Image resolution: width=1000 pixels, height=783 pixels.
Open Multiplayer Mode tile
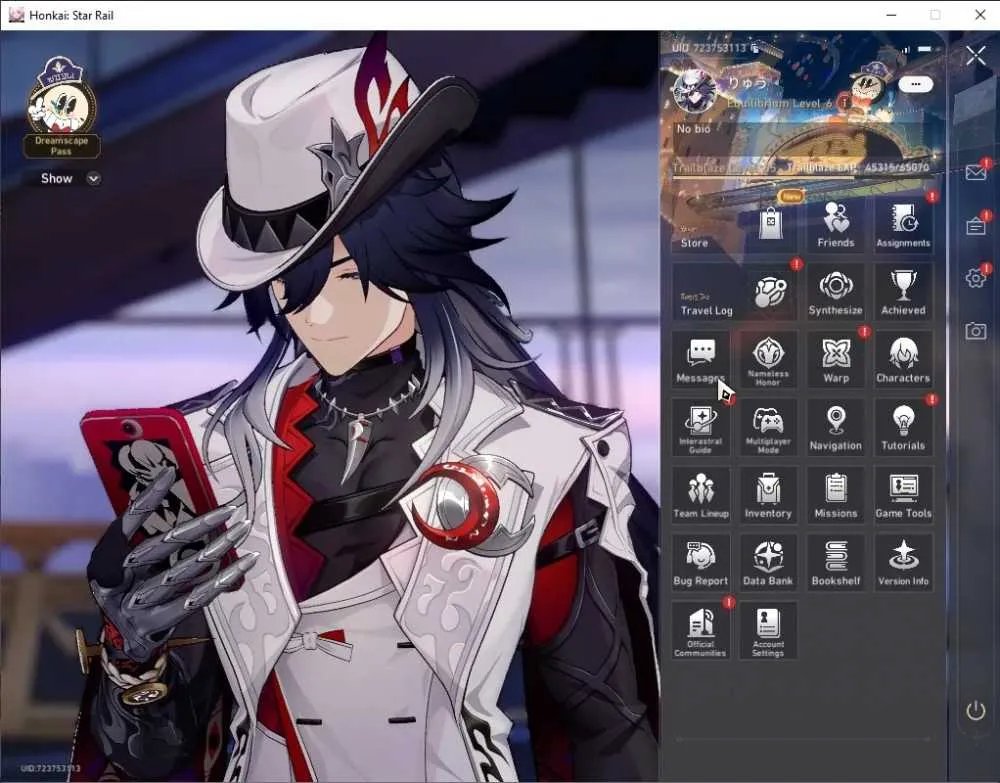pos(768,428)
